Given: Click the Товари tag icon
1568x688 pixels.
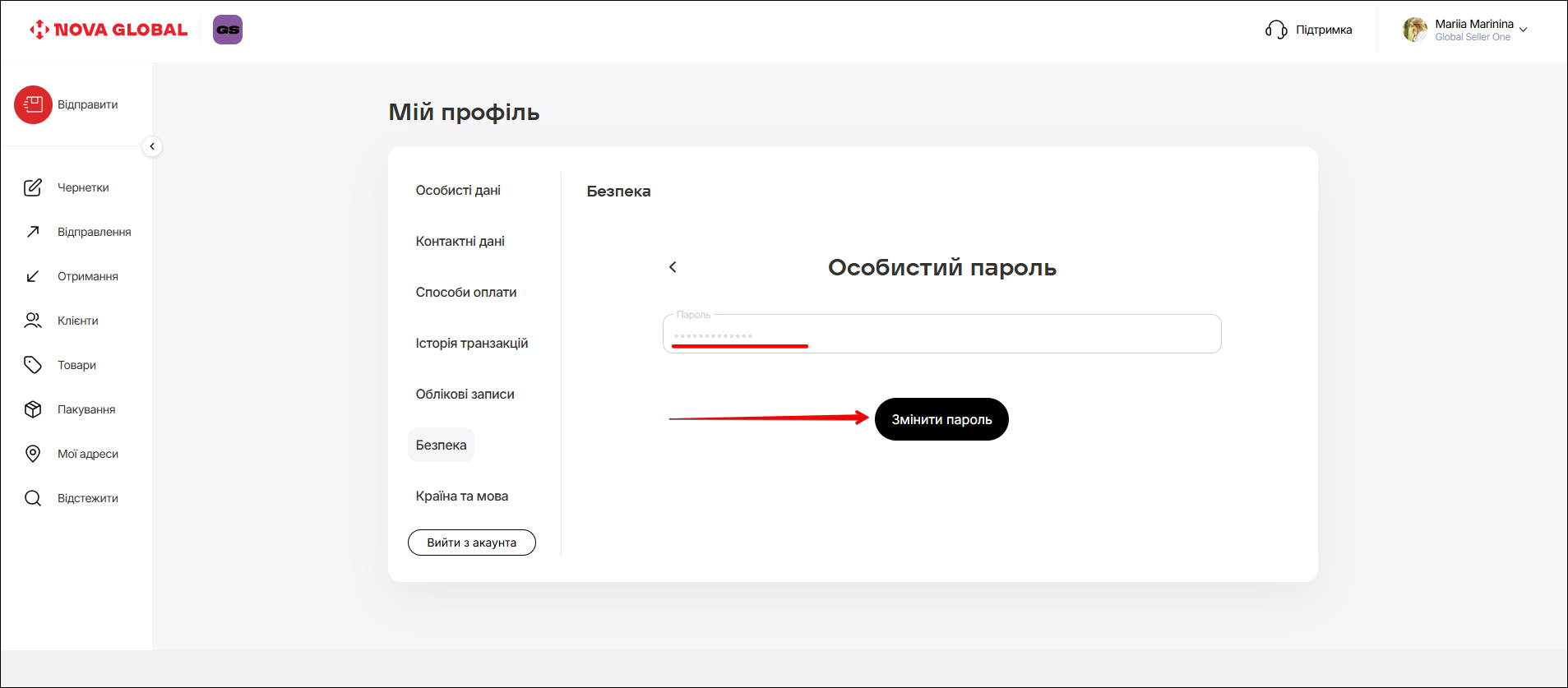Looking at the screenshot, I should [x=33, y=365].
